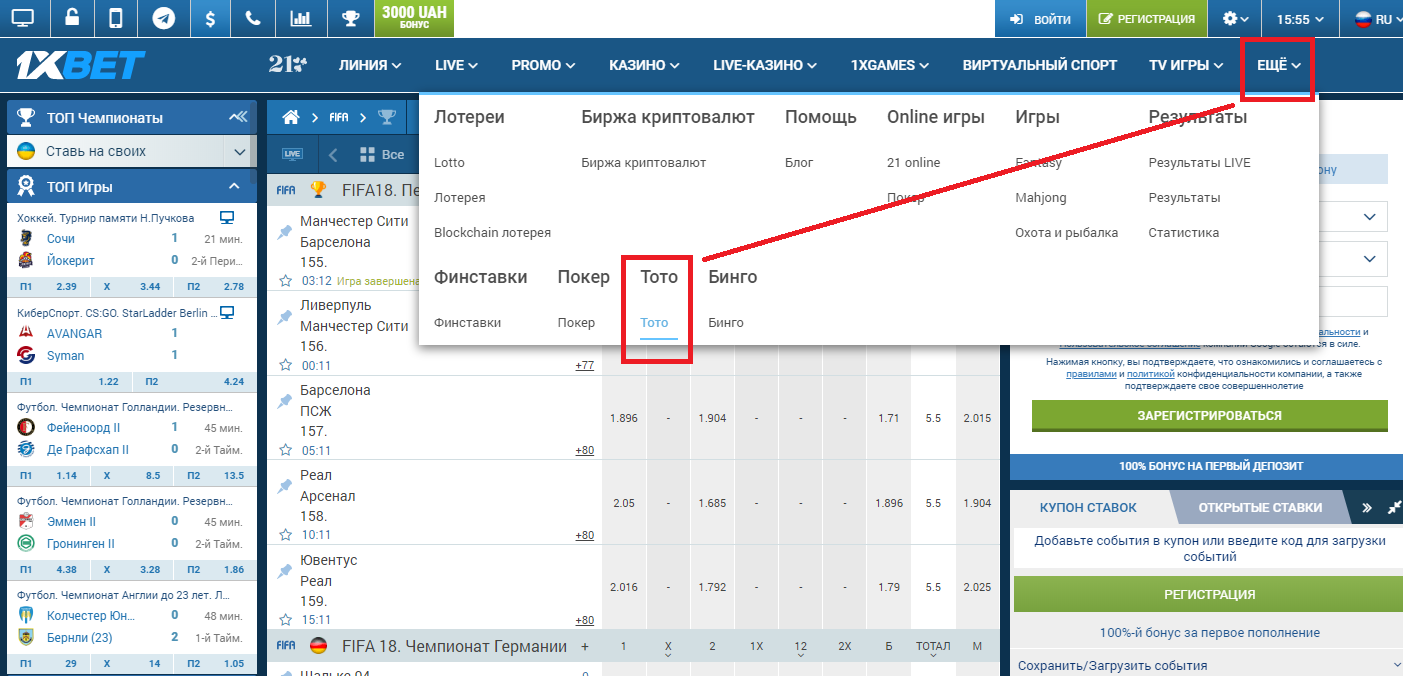Open the Telegram paper-plane icon
This screenshot has height=676, width=1403.
point(164,19)
